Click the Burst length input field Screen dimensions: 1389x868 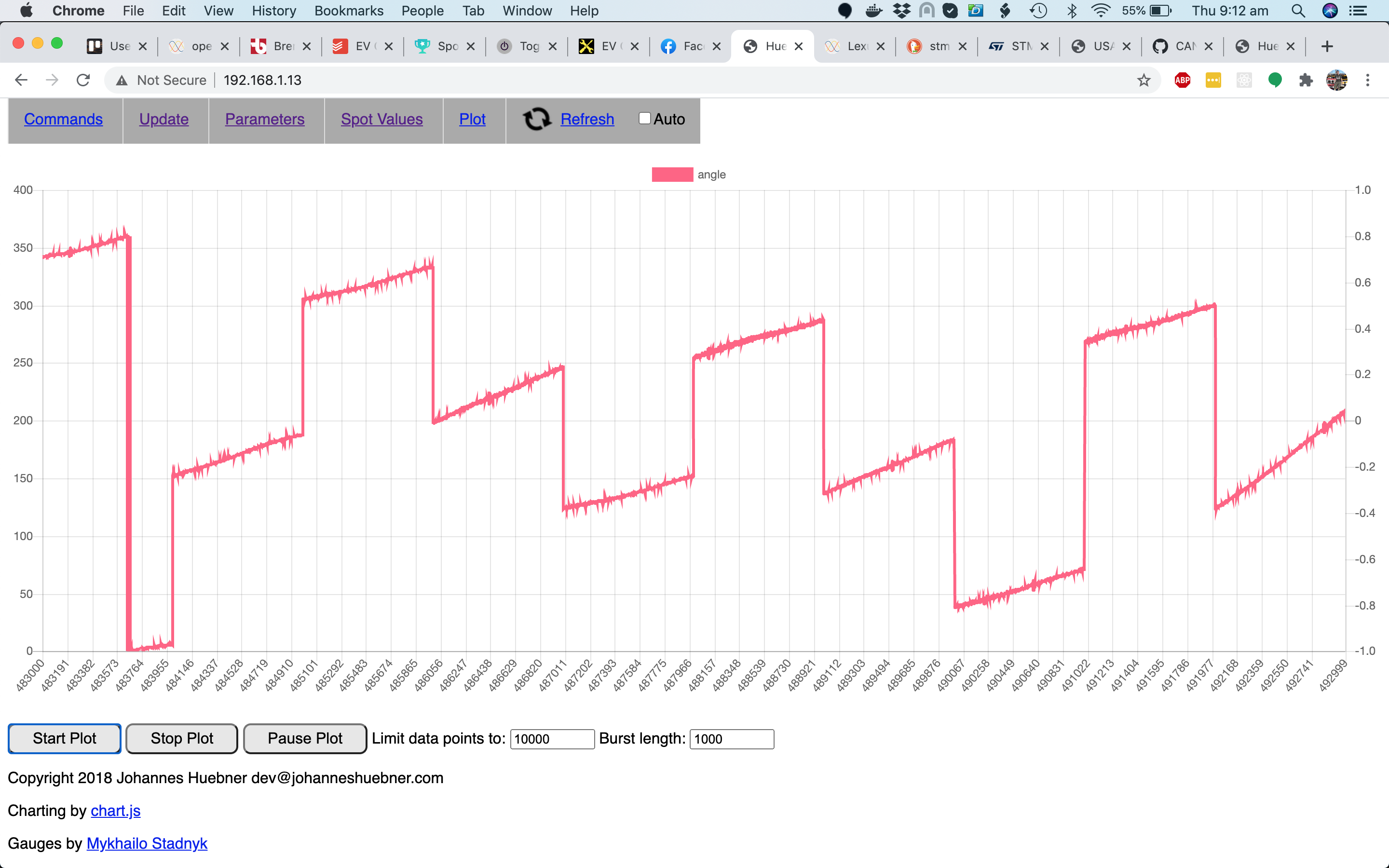731,739
